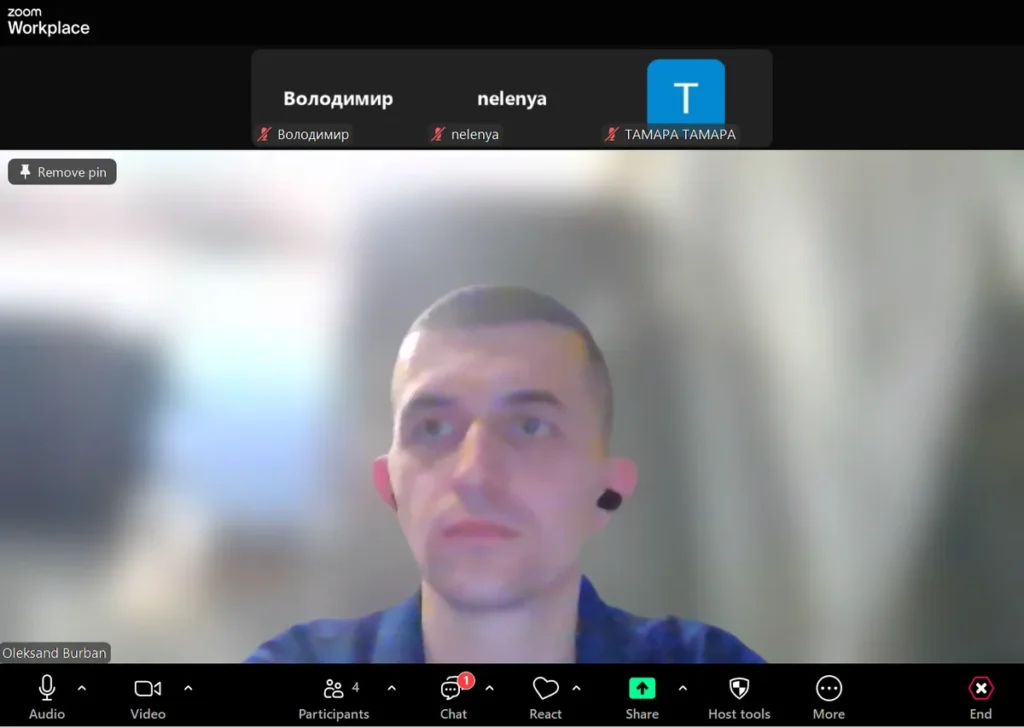Click muted mic icon on nelenya label
Screen dimensions: 1024x728
(x=438, y=135)
